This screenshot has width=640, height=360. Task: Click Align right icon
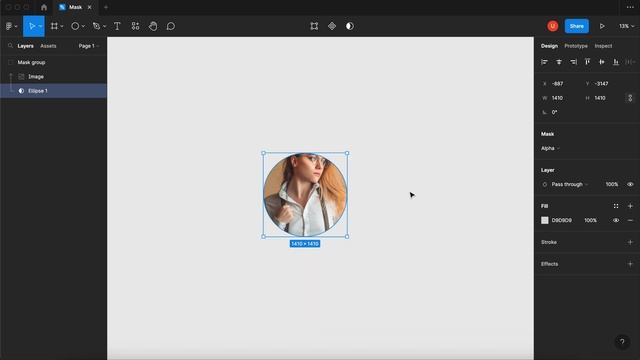click(573, 62)
